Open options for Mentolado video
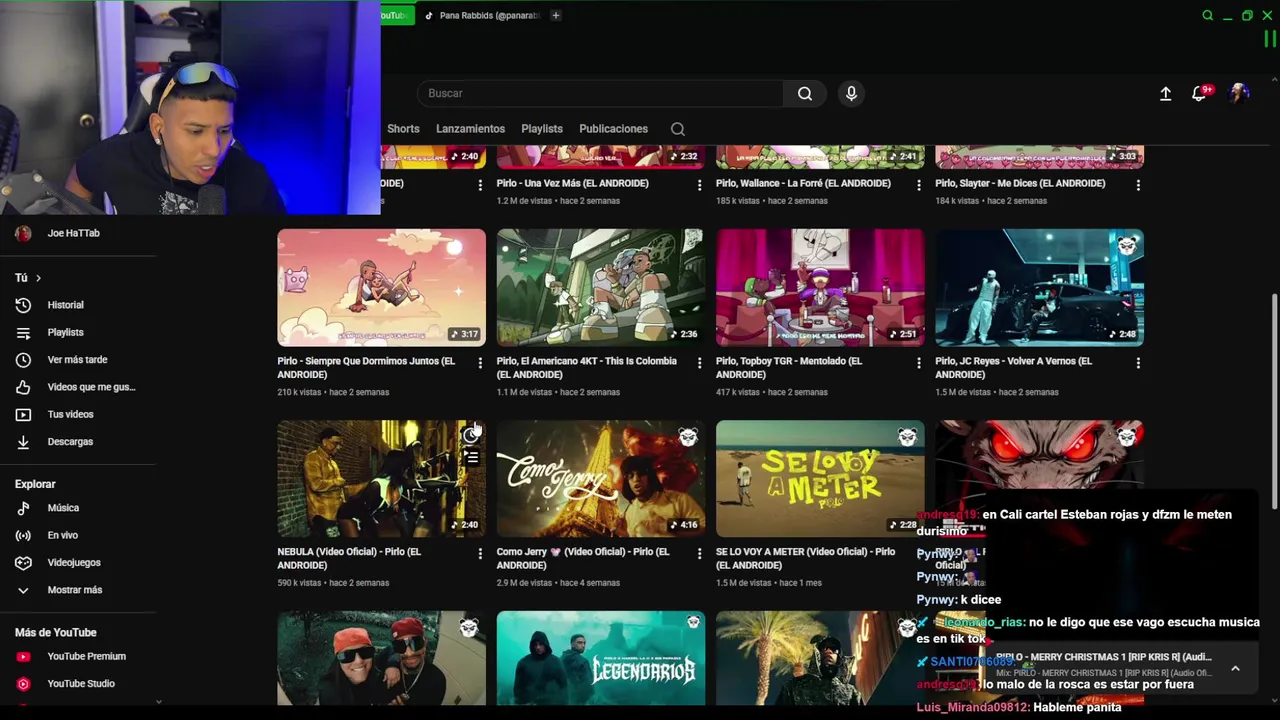The height and width of the screenshot is (720, 1280). [x=919, y=363]
